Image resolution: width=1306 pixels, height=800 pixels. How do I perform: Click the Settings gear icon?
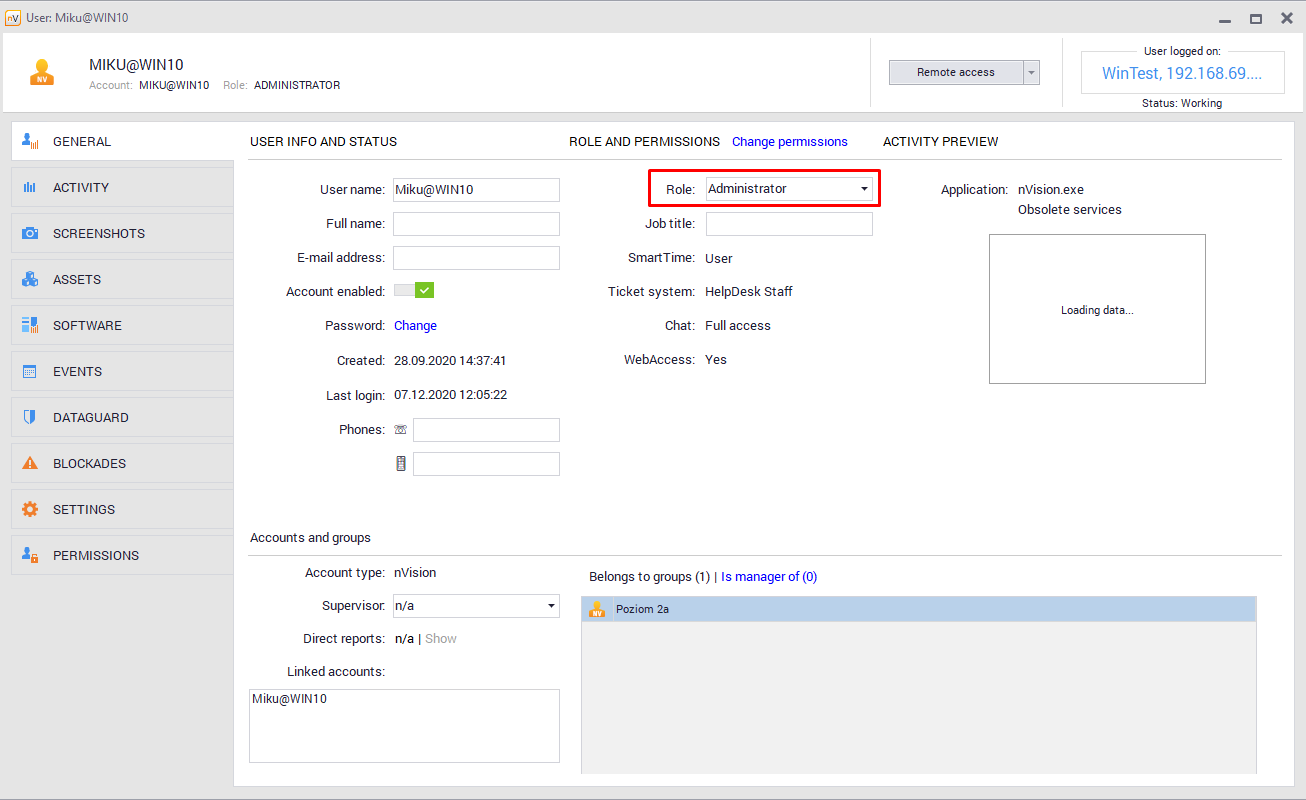[x=30, y=510]
